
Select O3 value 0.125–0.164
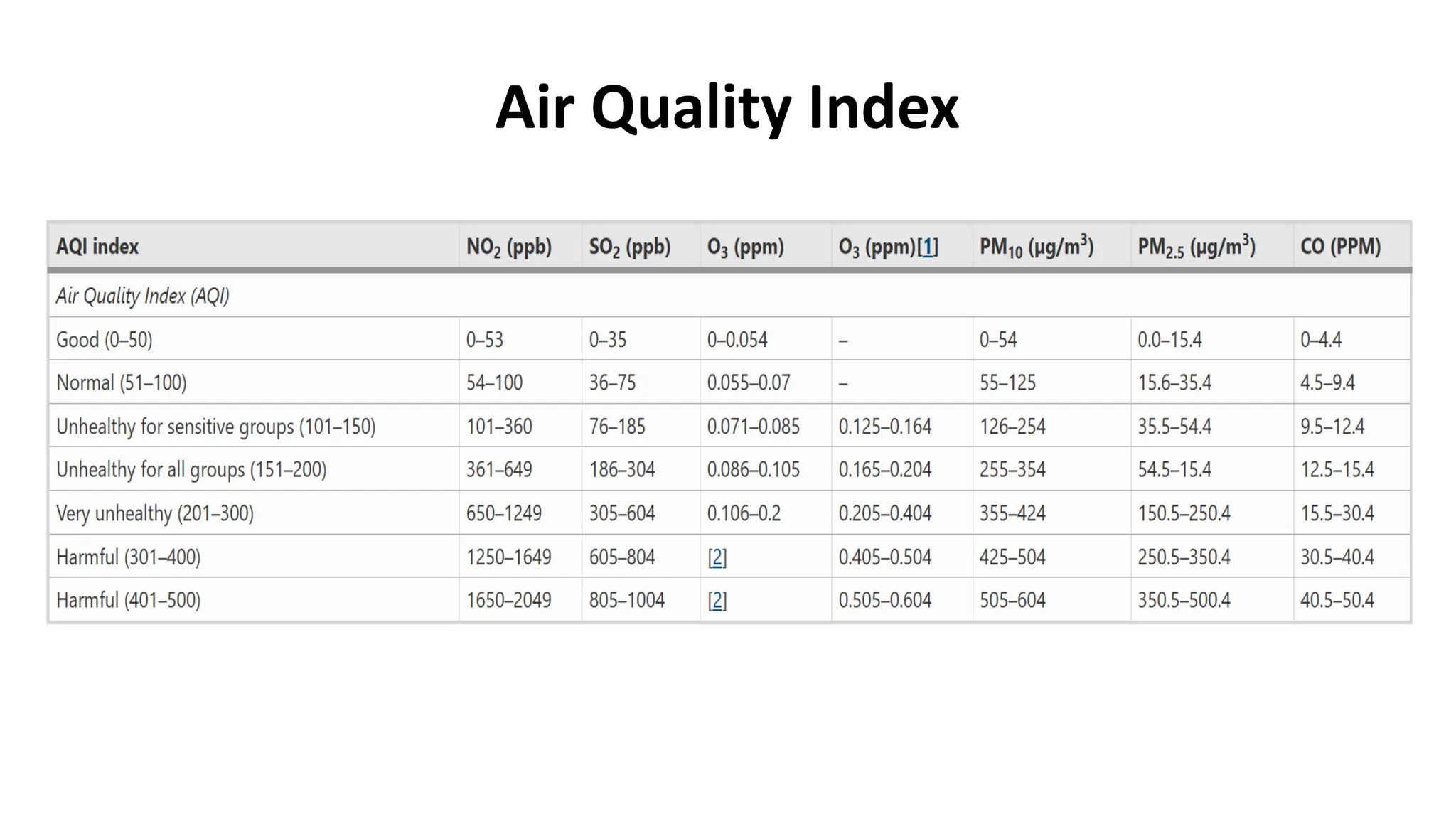click(x=885, y=427)
